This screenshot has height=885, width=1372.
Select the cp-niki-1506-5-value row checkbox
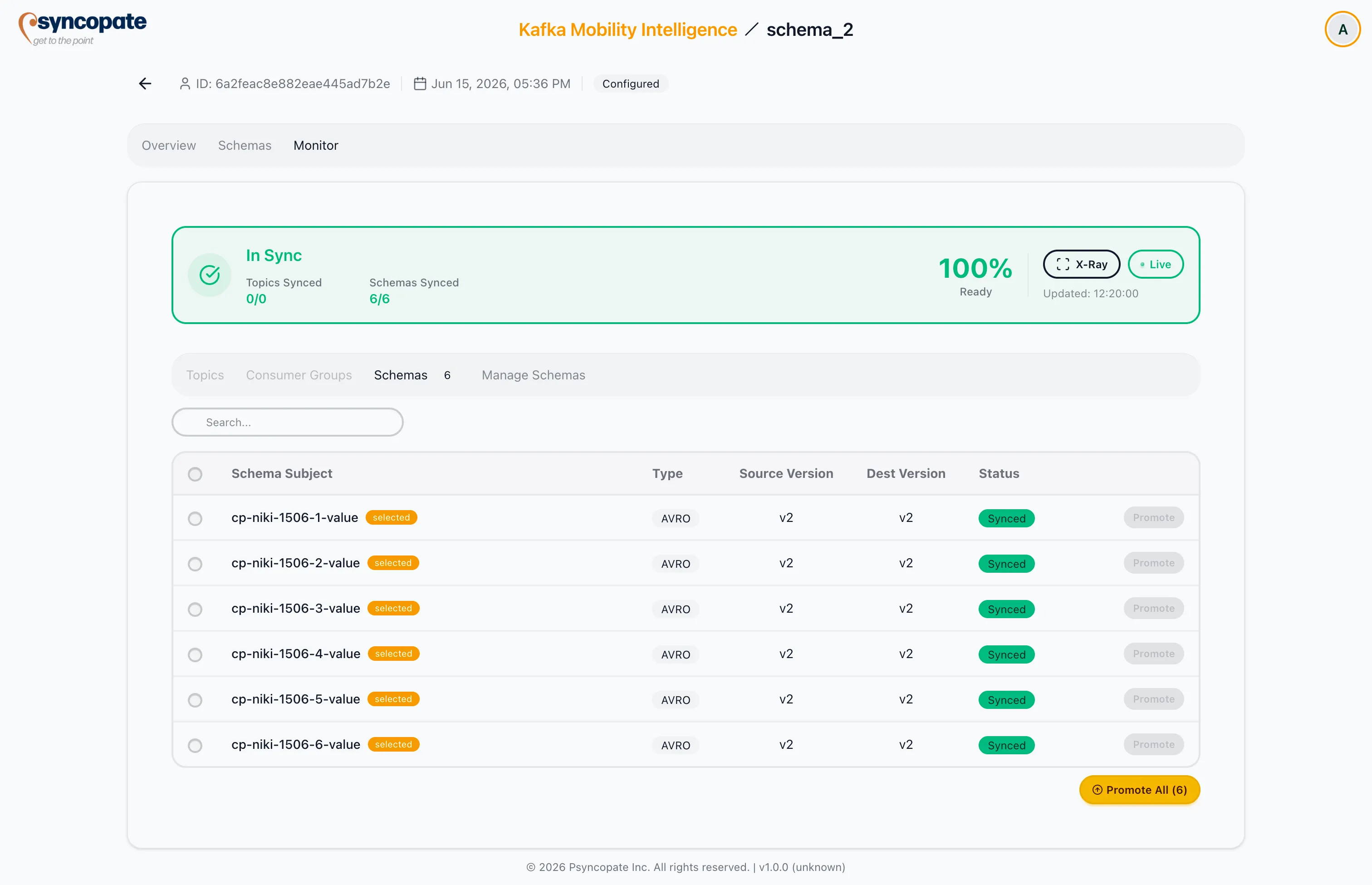pyautogui.click(x=196, y=700)
